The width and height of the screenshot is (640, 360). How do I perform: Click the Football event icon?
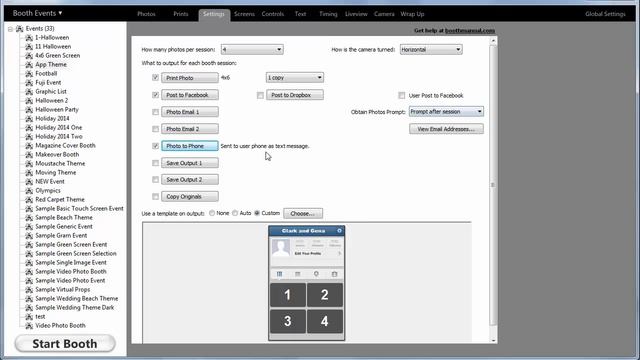pos(29,73)
